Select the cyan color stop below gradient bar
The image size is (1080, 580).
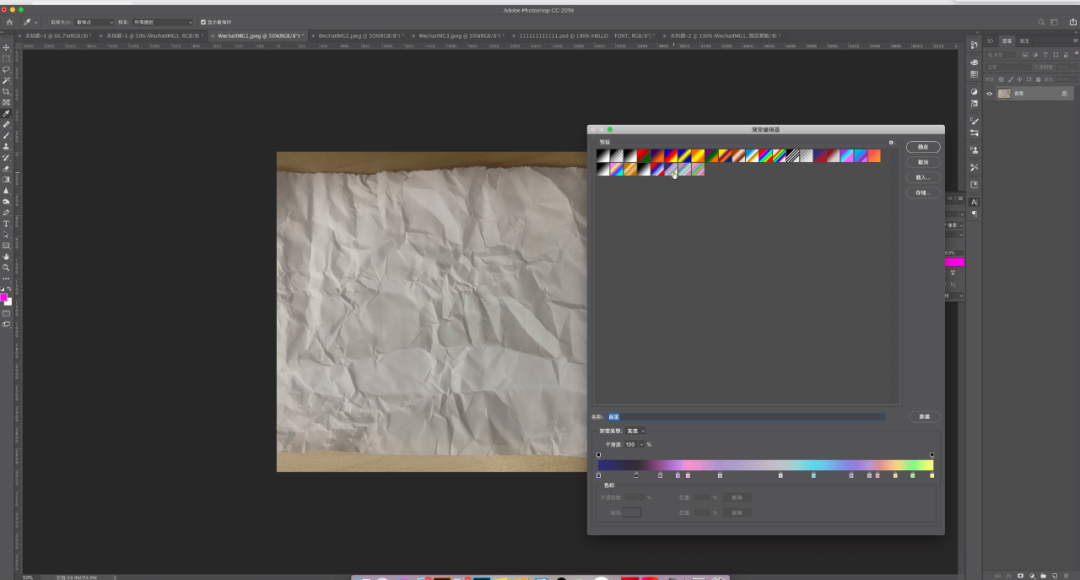point(813,475)
